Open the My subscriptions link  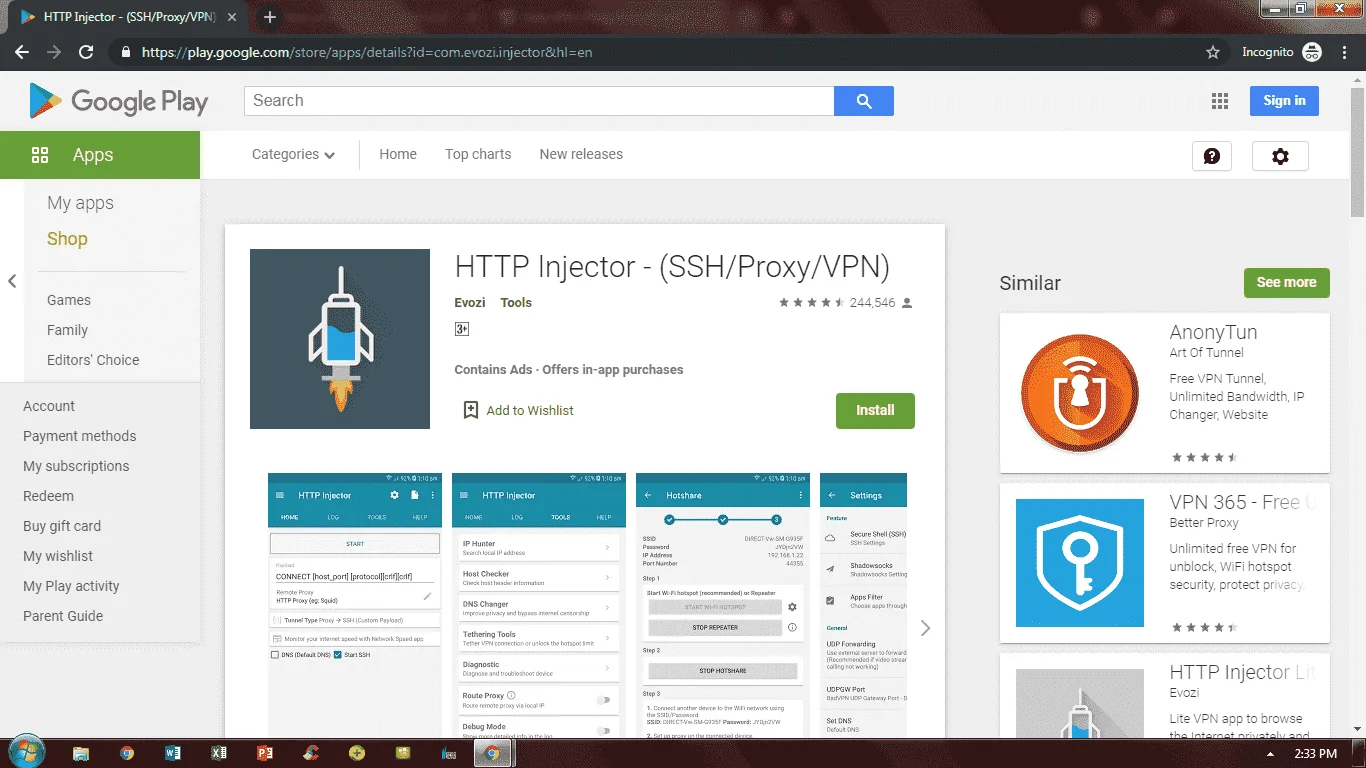[76, 466]
